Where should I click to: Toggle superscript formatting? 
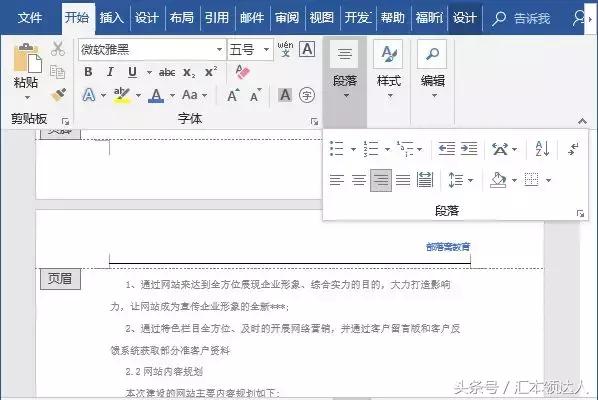pyautogui.click(x=211, y=71)
